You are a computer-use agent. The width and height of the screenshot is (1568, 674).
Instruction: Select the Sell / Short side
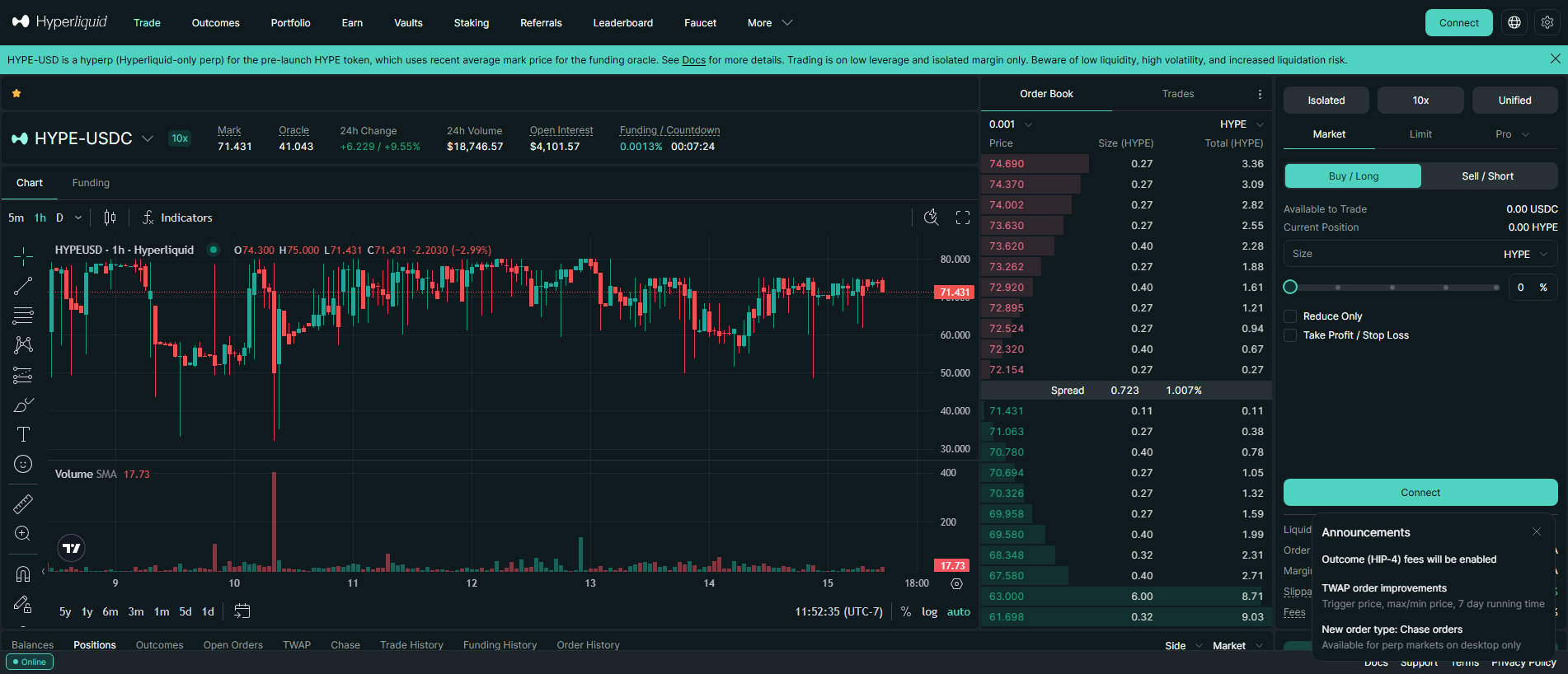coord(1488,176)
